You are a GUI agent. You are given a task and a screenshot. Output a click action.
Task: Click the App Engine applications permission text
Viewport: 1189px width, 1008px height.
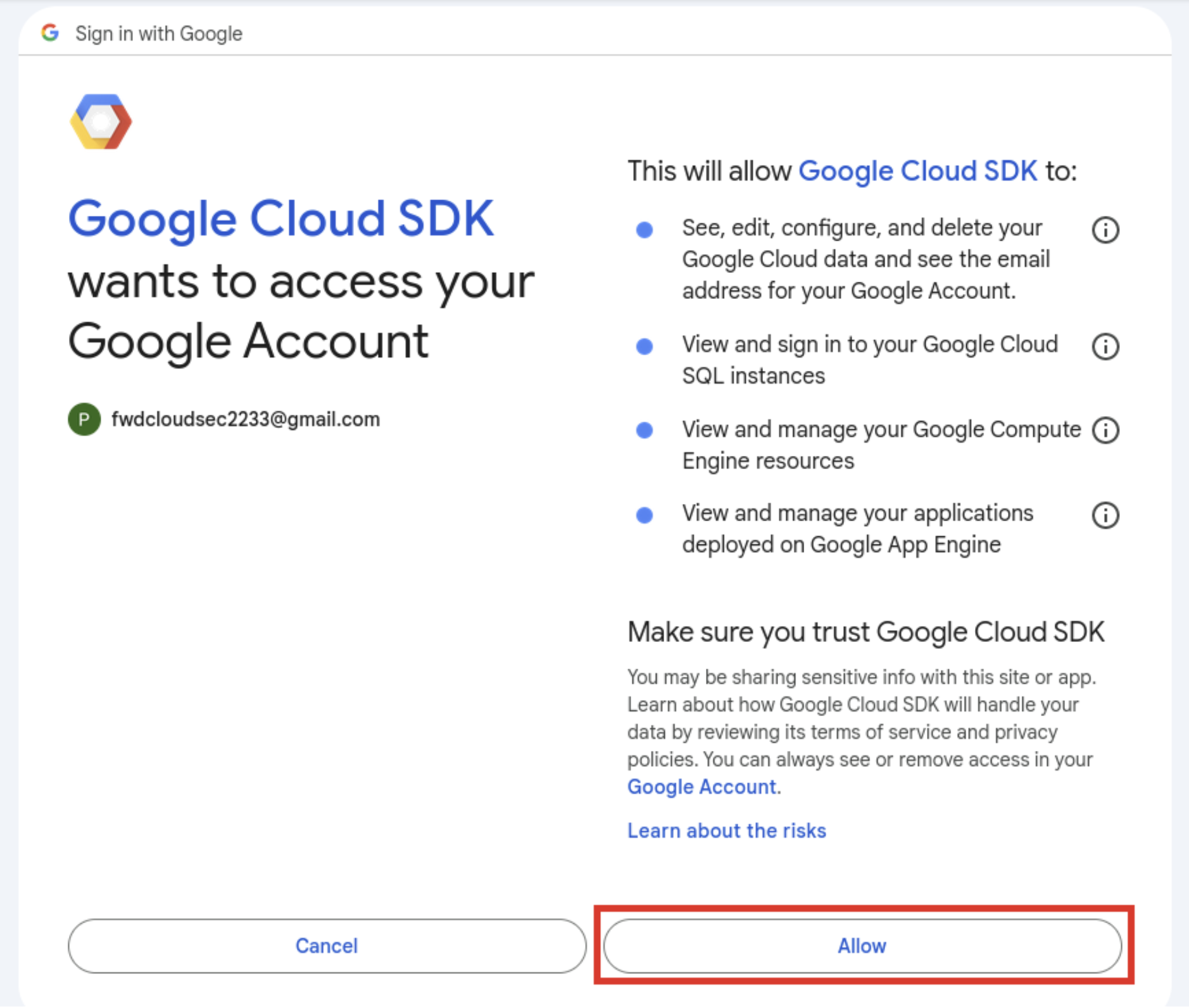[857, 529]
